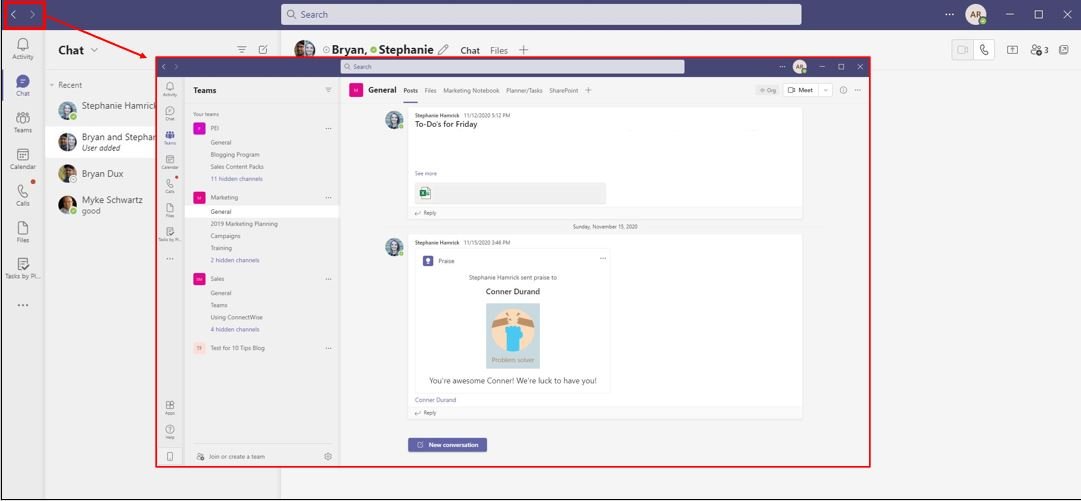
Task: Add a tab to the group chat
Action: (523, 50)
